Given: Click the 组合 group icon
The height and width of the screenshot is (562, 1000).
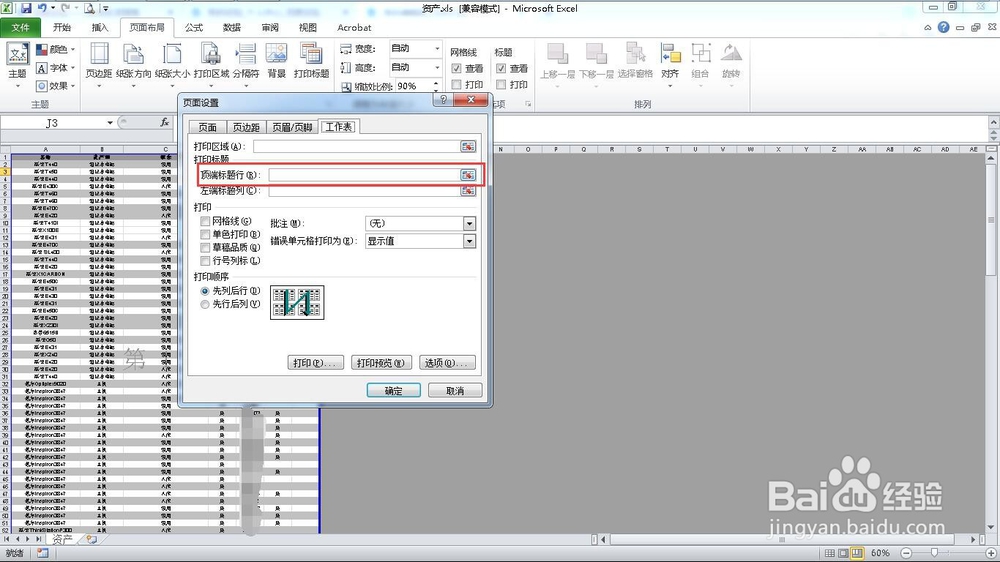Looking at the screenshot, I should [x=700, y=55].
